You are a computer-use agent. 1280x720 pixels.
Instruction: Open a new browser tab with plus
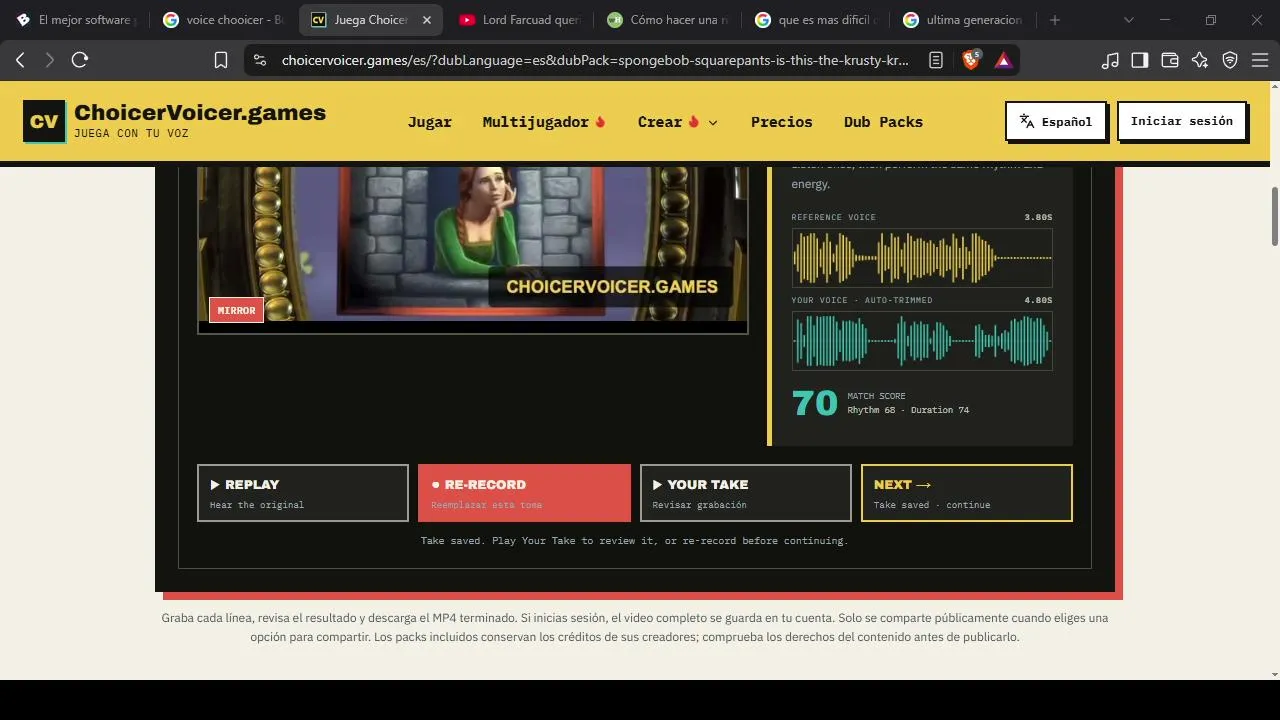pos(1054,20)
